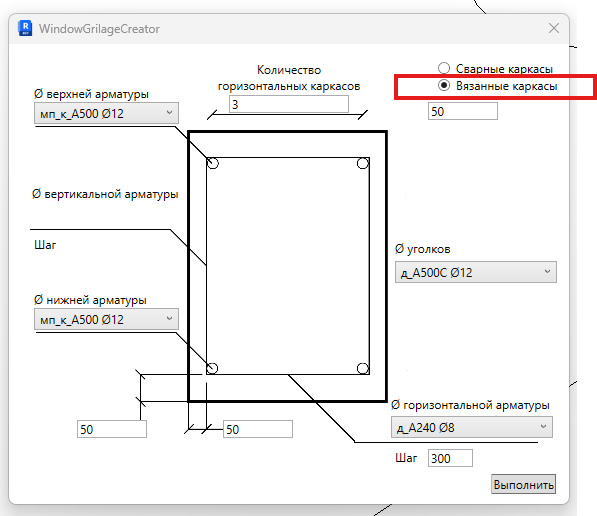Image resolution: width=597 pixels, height=516 pixels.
Task: Click top-left rebar circle in section diagram
Action: 212,163
